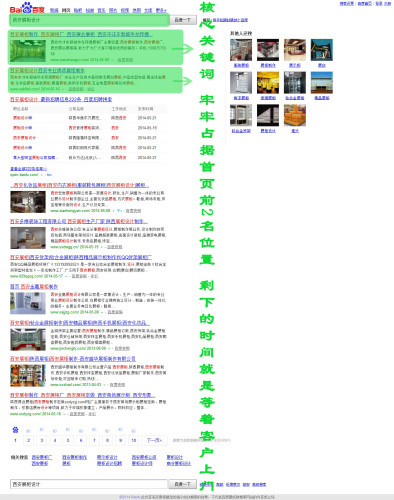394x500 pixels.
Task: Click the top 百度一下 search button
Action: pos(183,20)
